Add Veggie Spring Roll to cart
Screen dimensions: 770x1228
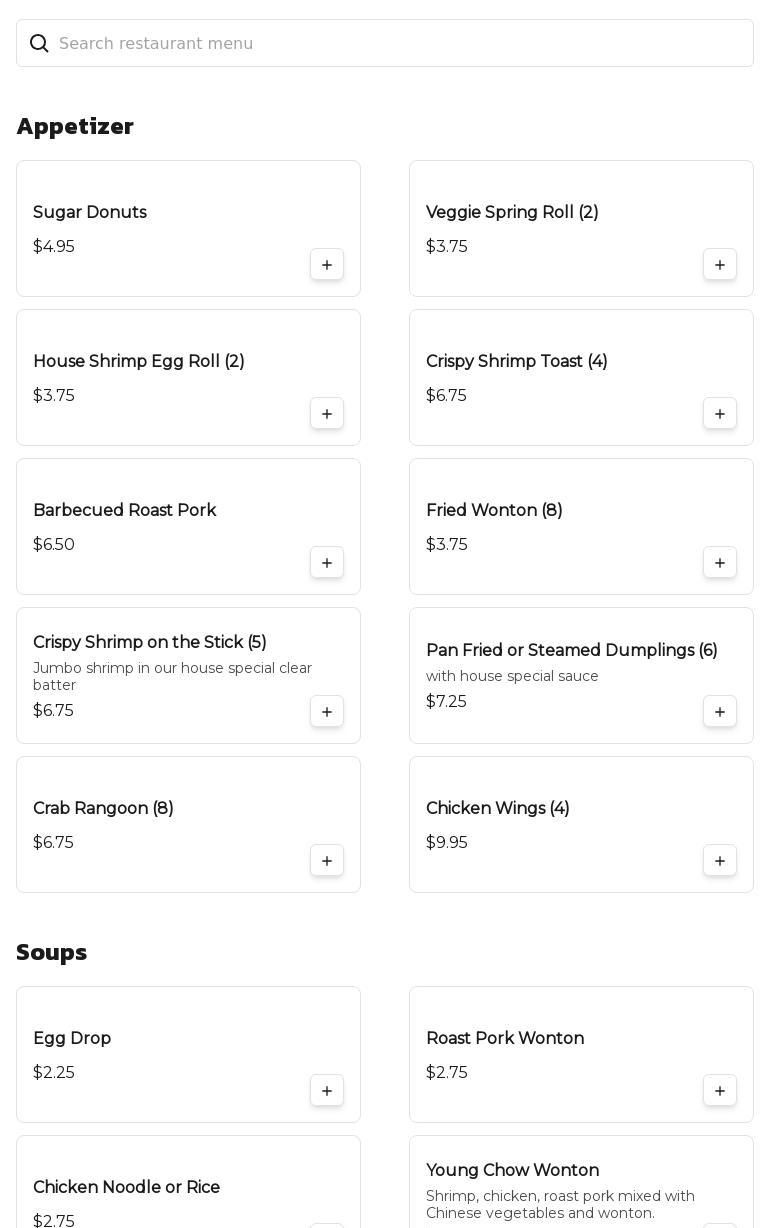pos(720,265)
